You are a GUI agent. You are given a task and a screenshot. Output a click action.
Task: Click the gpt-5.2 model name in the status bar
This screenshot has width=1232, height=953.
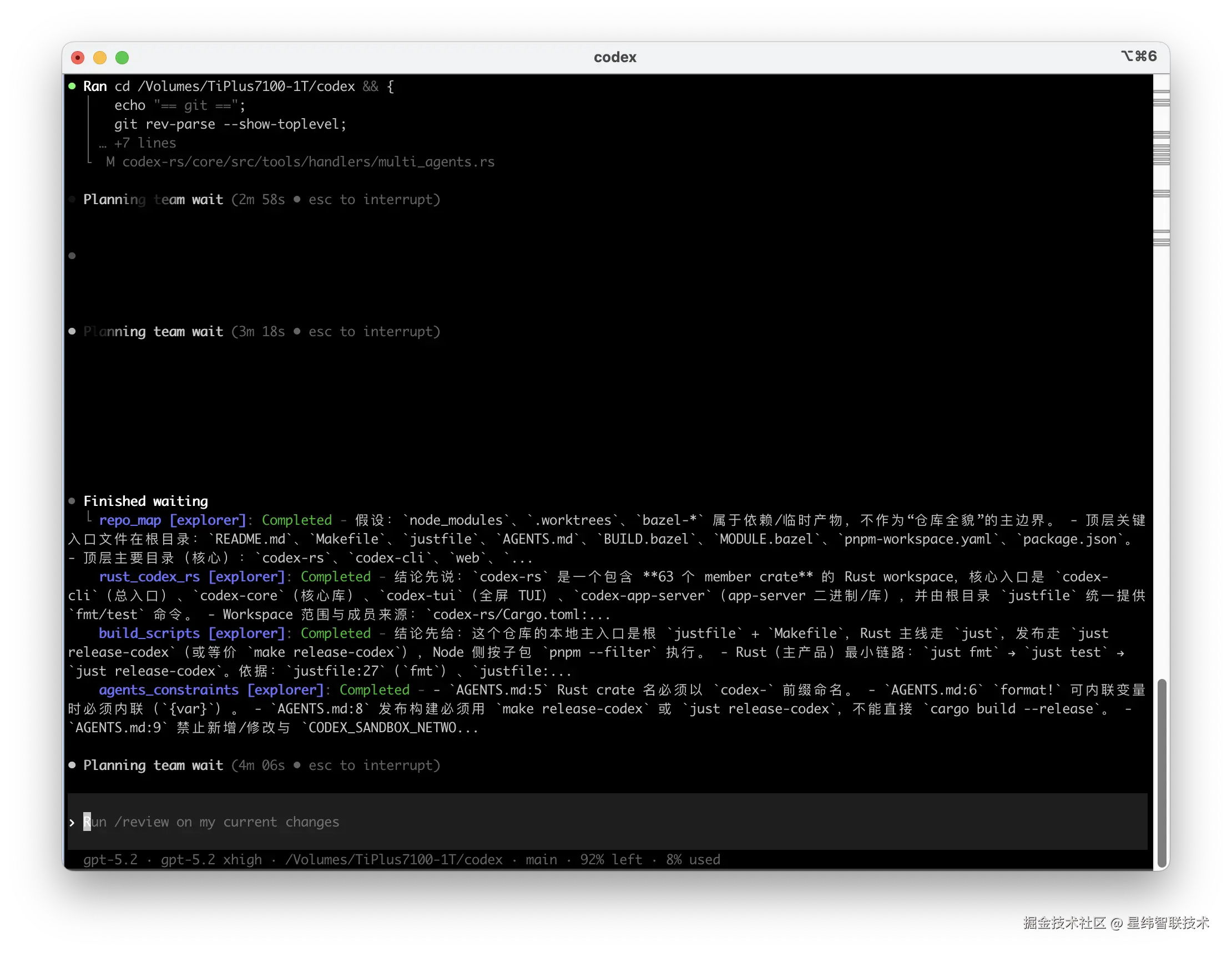[x=110, y=860]
